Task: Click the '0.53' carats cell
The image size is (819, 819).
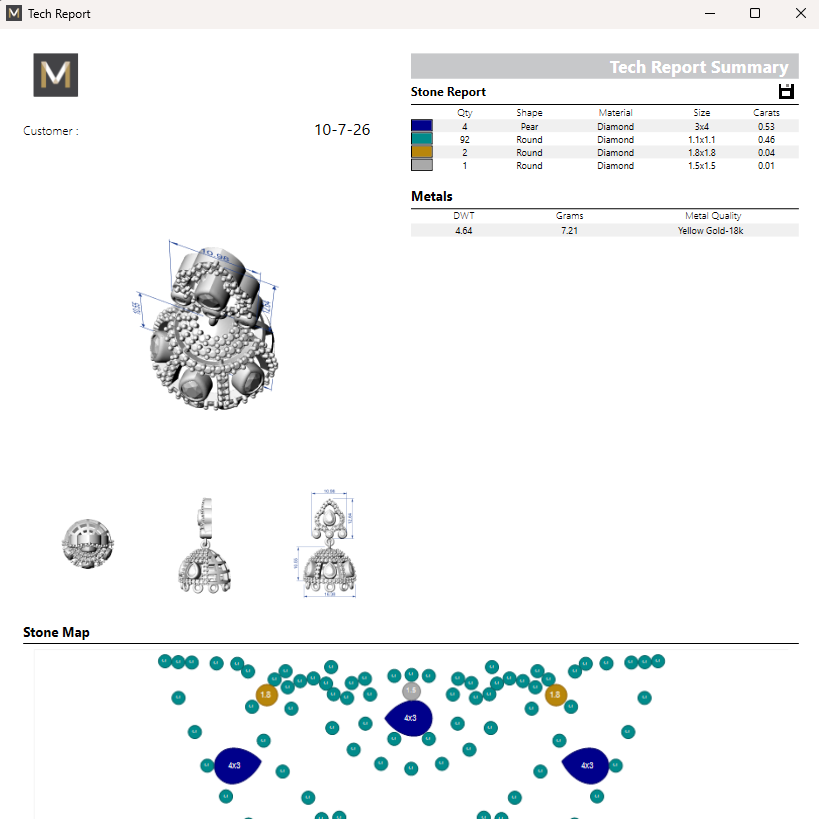Action: (x=766, y=126)
